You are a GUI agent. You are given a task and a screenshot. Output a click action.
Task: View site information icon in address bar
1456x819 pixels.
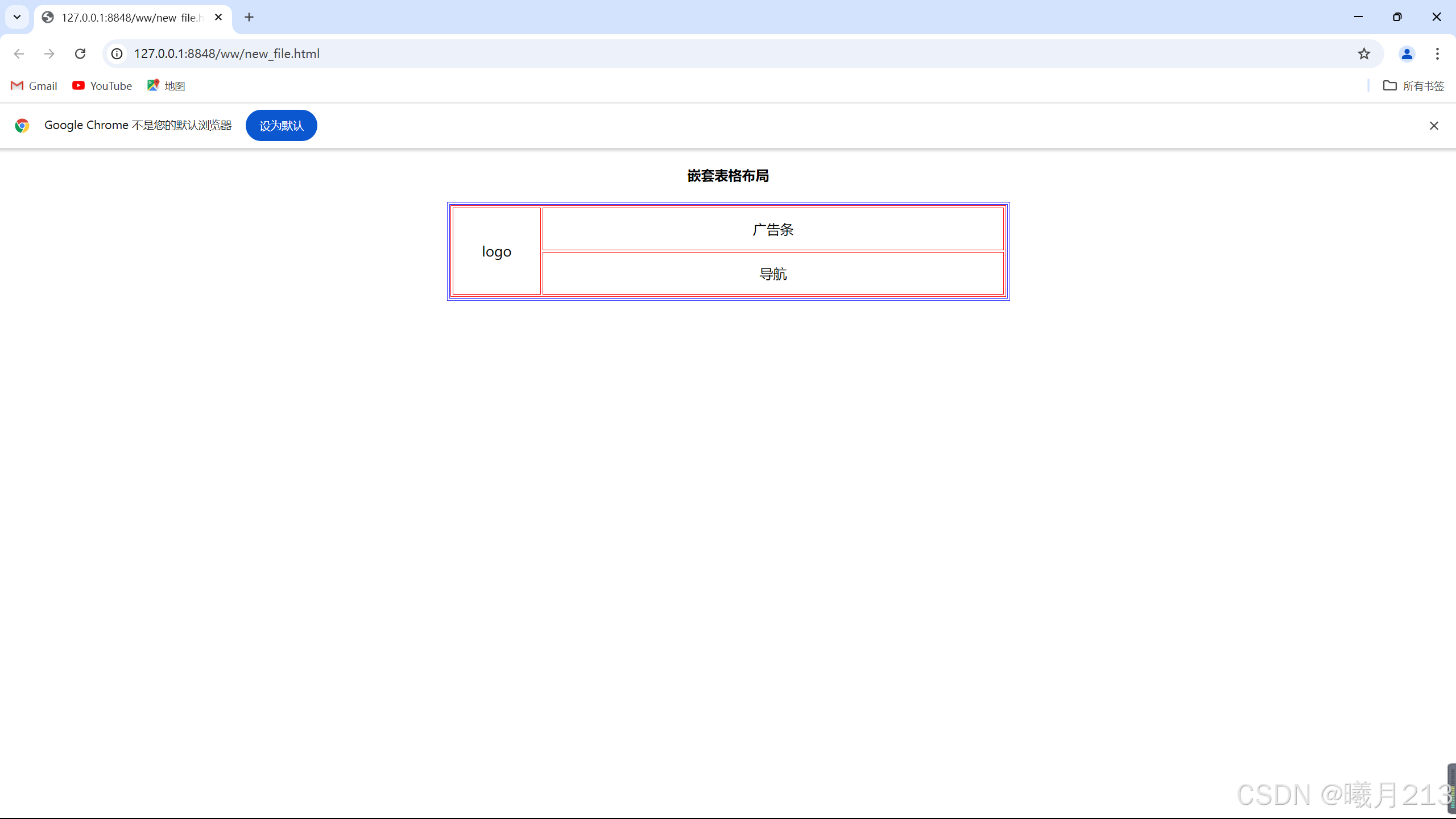(x=117, y=53)
